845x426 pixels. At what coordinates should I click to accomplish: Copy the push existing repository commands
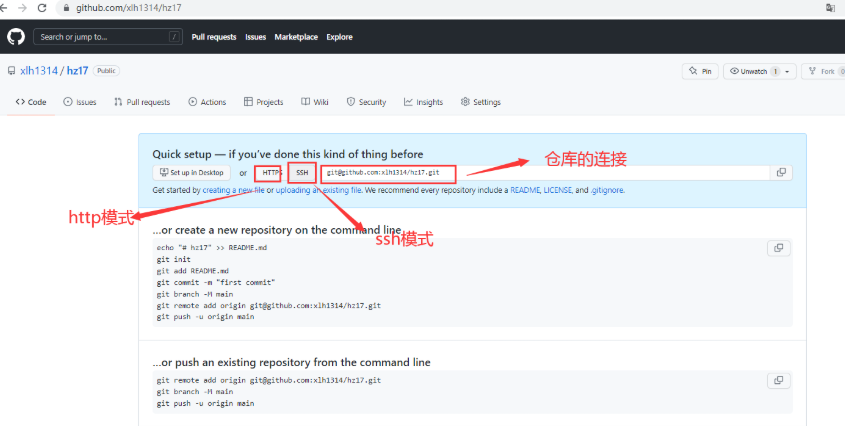(779, 381)
